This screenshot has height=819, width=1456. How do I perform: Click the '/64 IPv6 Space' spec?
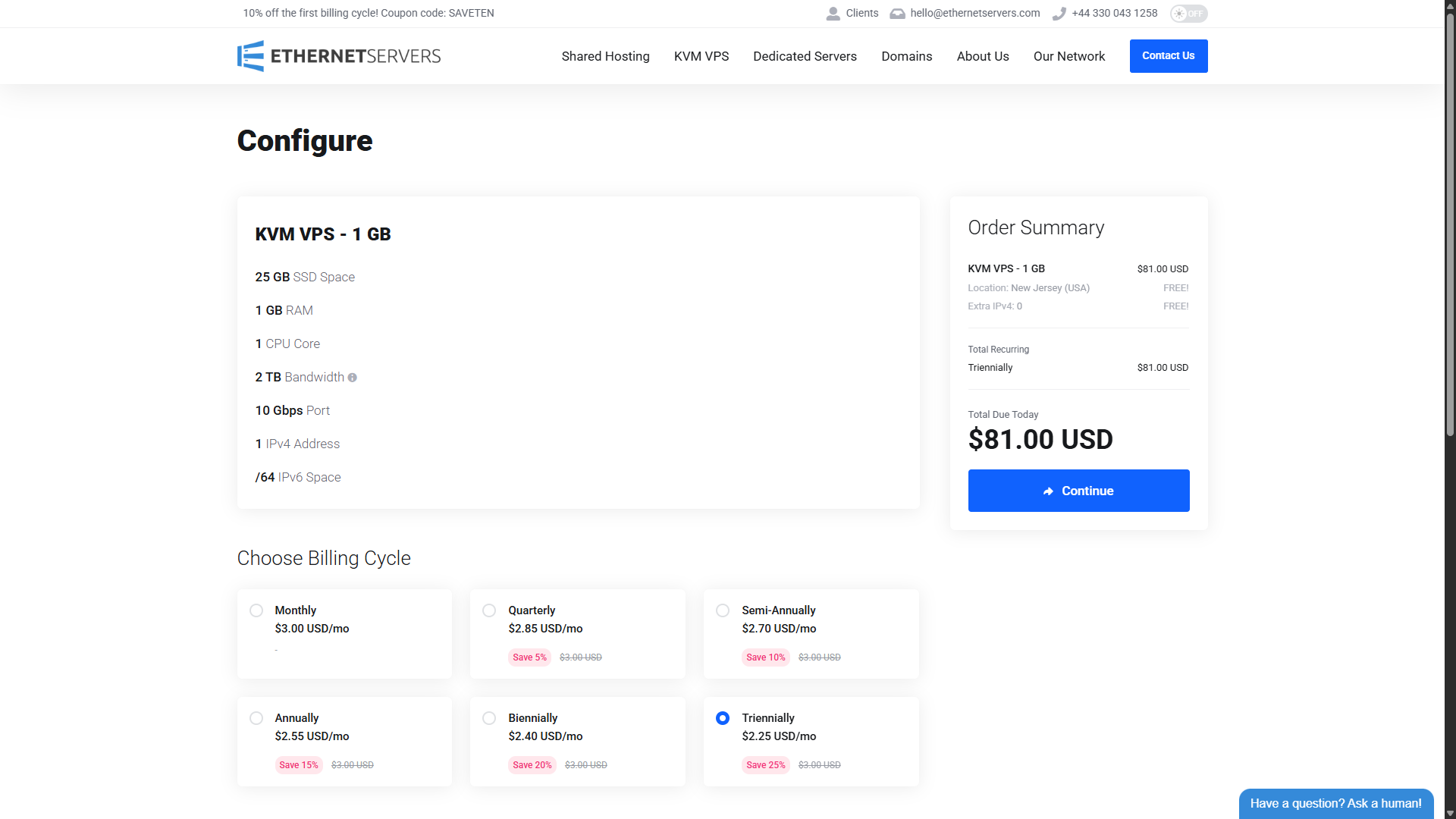pos(298,477)
